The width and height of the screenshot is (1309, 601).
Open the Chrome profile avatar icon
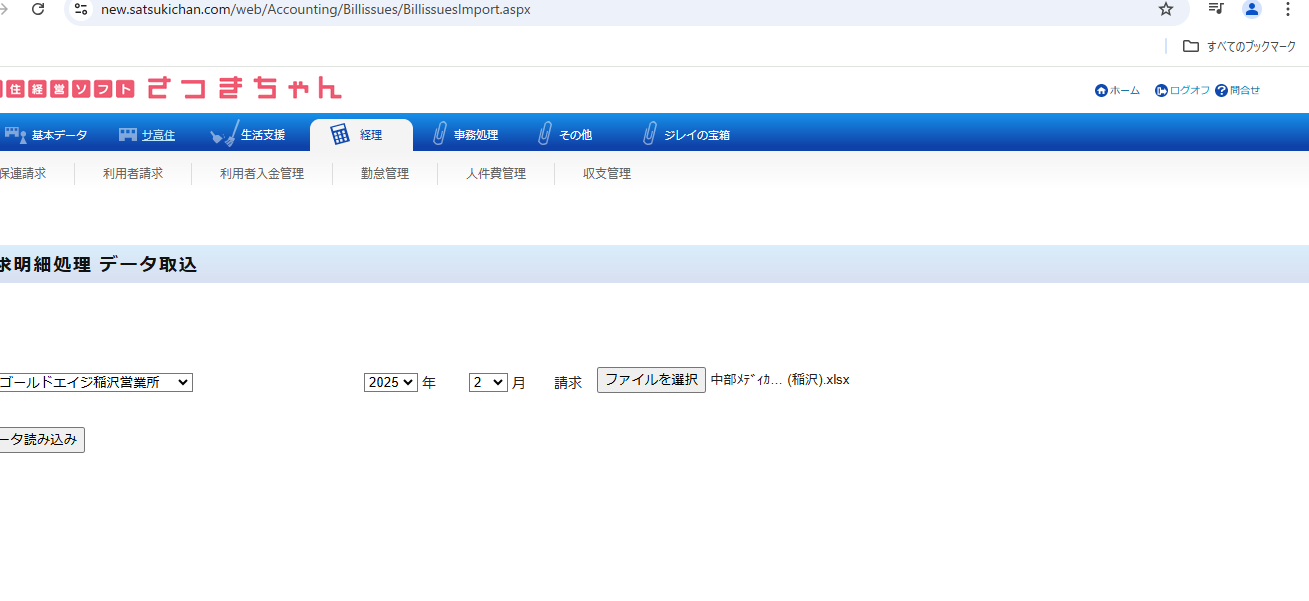point(1251,9)
